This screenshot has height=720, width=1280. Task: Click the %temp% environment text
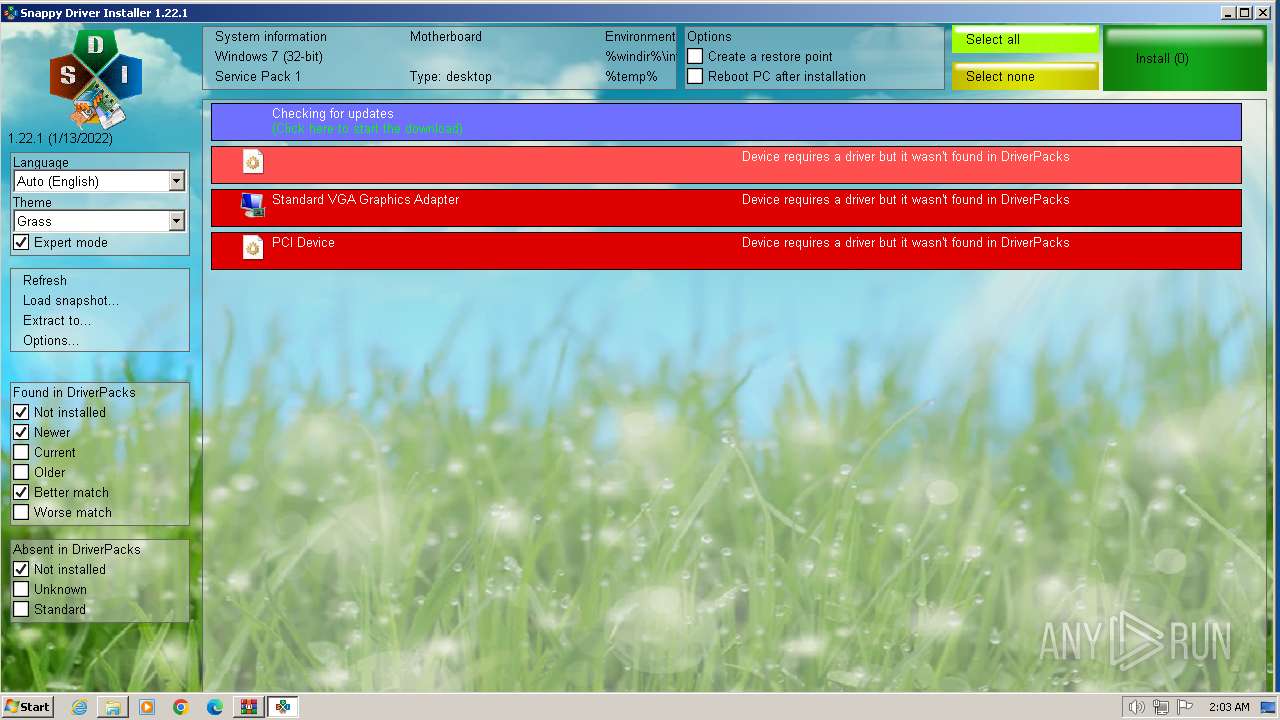pyautogui.click(x=631, y=77)
